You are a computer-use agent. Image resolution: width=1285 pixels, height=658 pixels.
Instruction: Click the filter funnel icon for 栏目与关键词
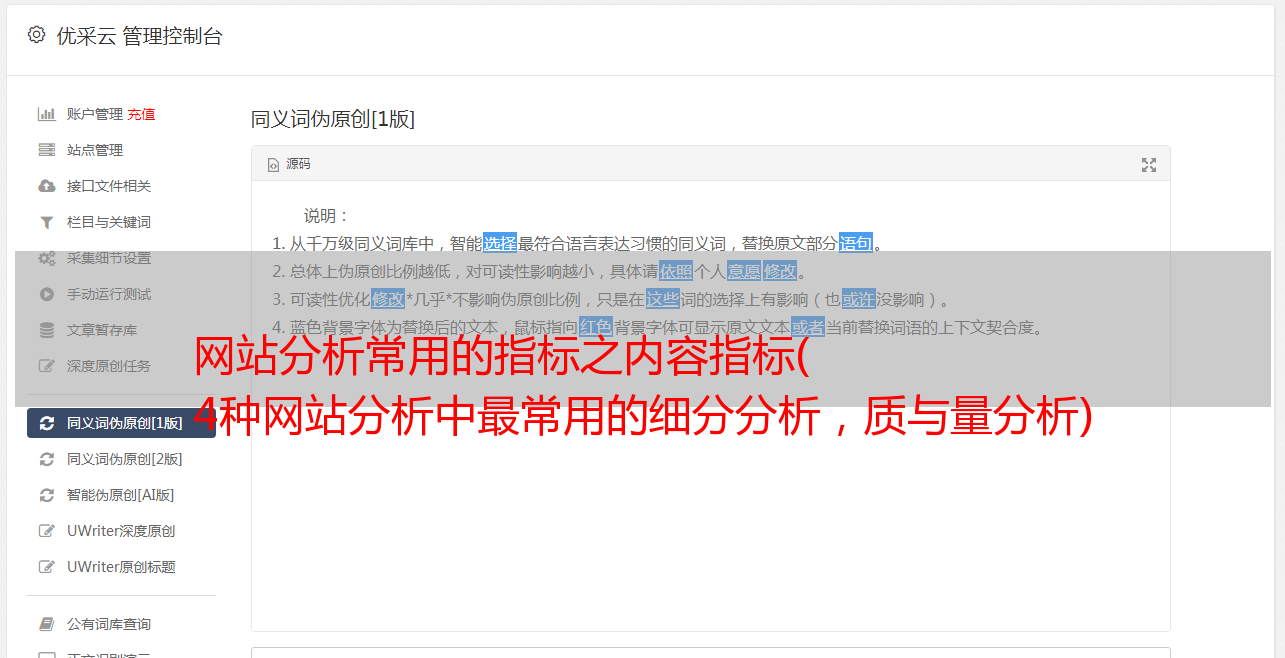(x=46, y=222)
